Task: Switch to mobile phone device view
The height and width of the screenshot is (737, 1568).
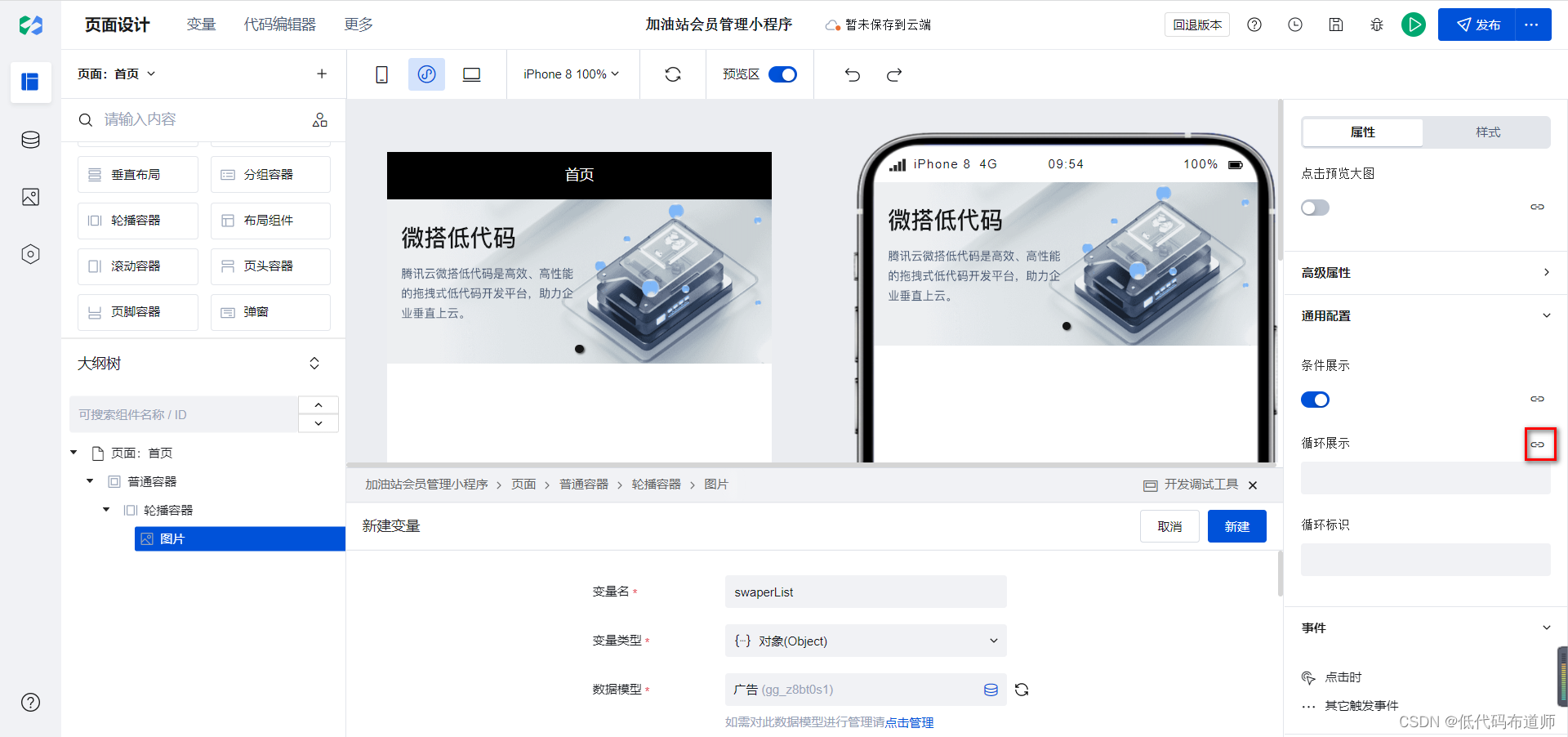Action: tap(381, 74)
